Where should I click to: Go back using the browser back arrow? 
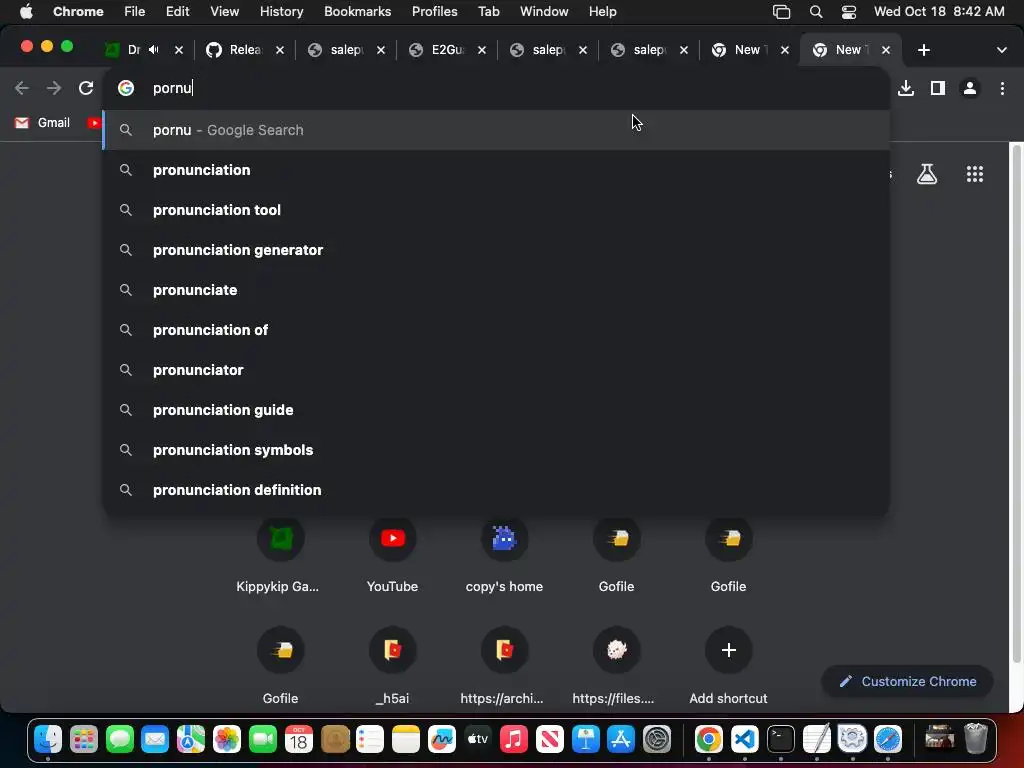coord(22,88)
